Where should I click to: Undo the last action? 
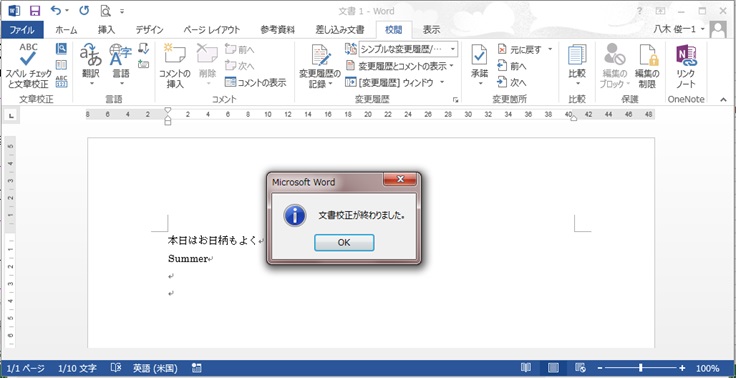pyautogui.click(x=56, y=10)
